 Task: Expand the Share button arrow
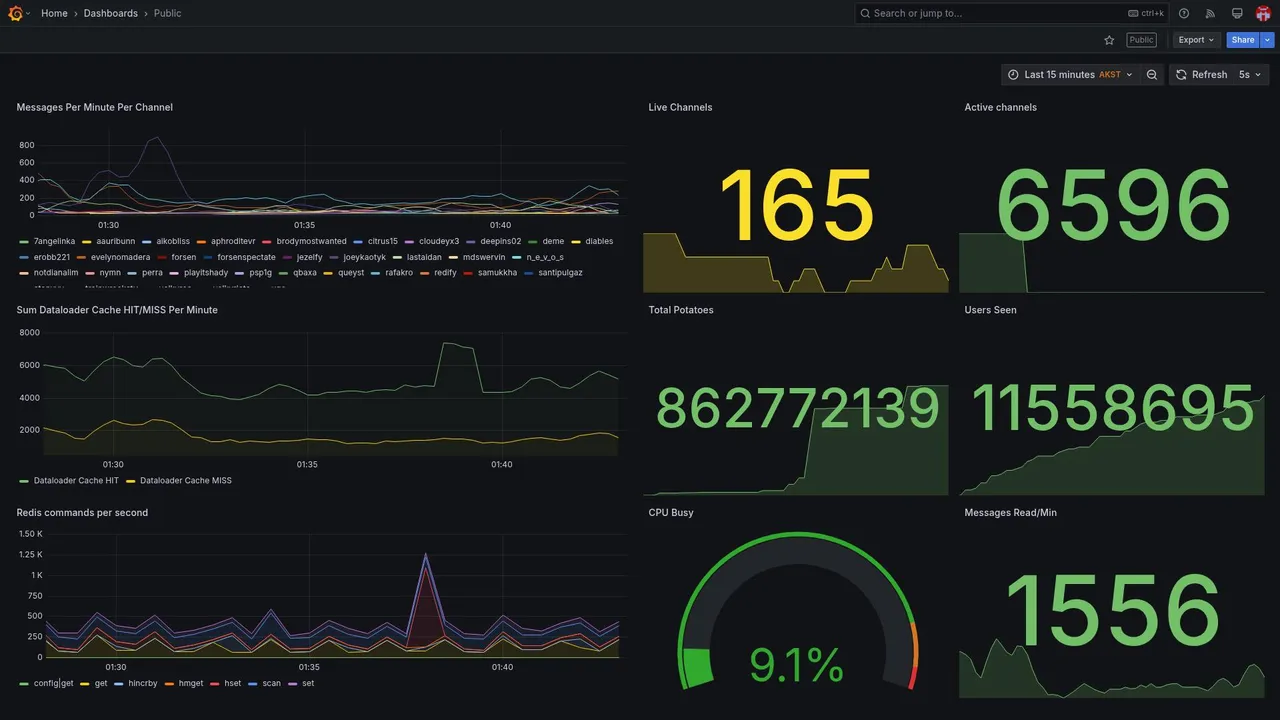point(1267,40)
